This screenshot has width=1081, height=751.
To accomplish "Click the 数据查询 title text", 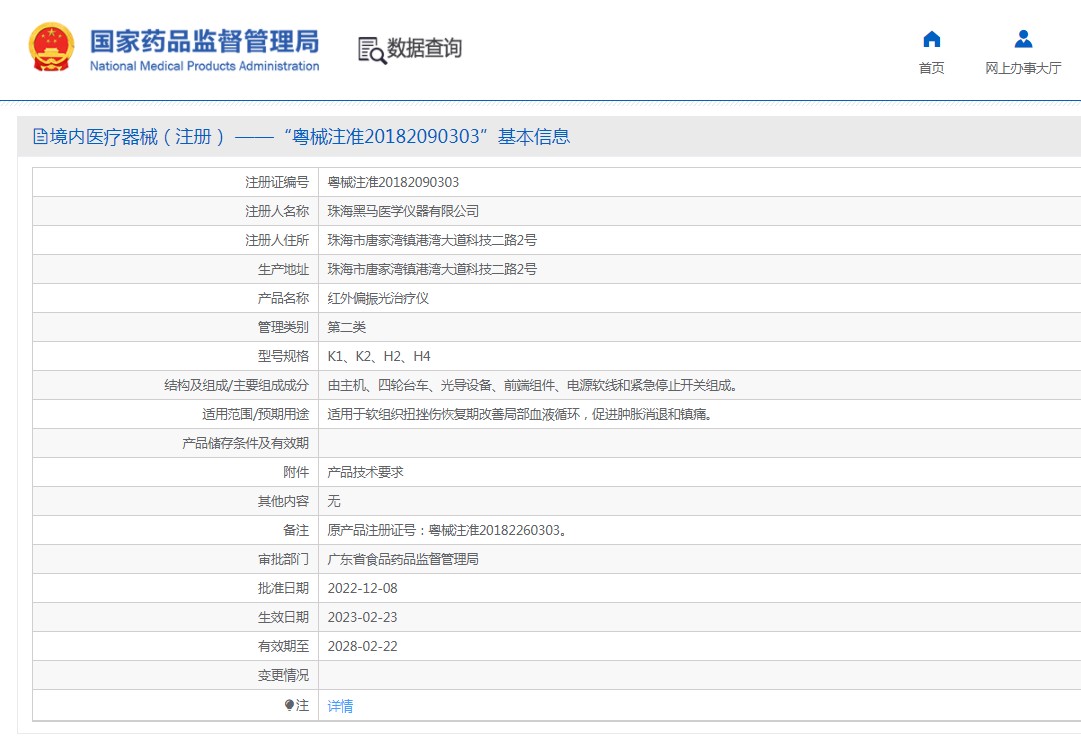I will coord(425,48).
